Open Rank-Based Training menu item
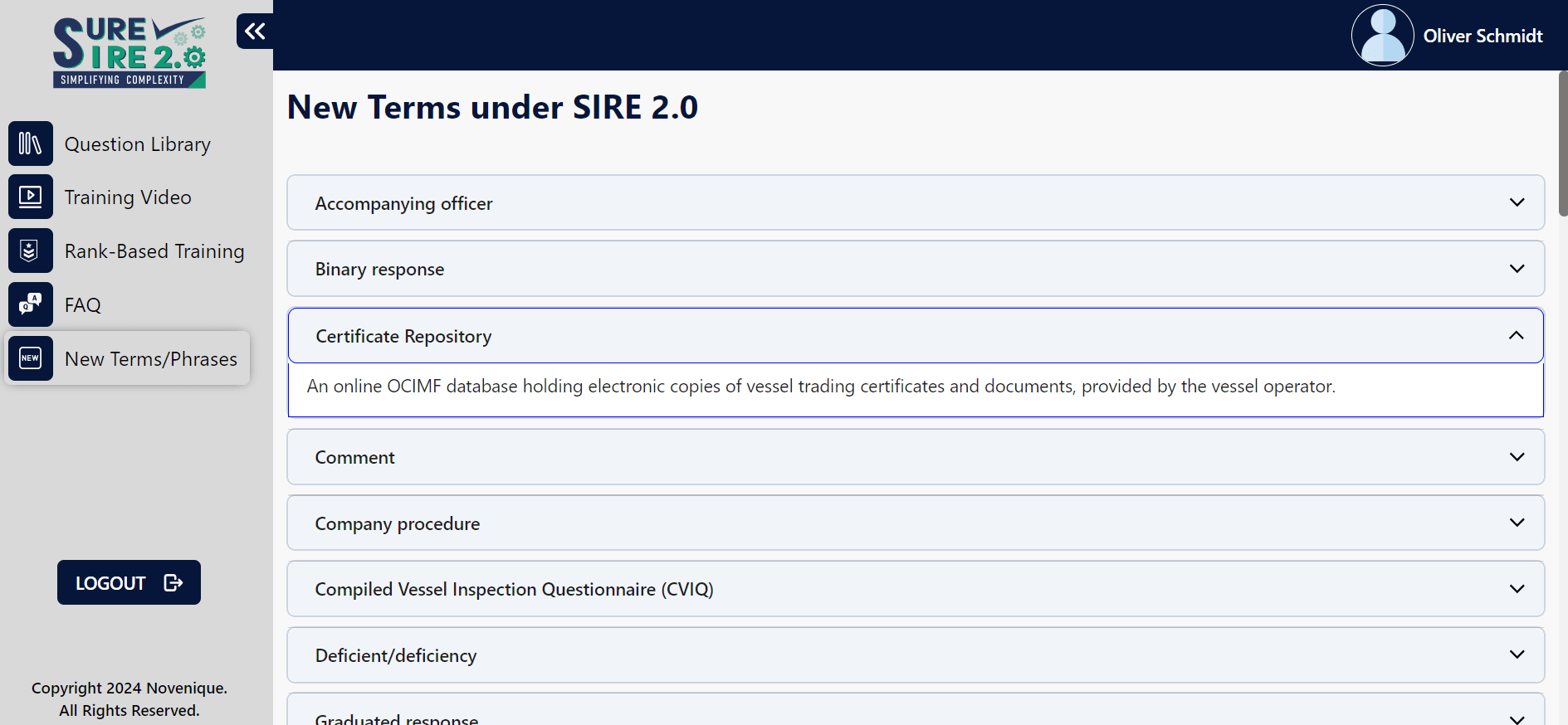 pos(129,251)
